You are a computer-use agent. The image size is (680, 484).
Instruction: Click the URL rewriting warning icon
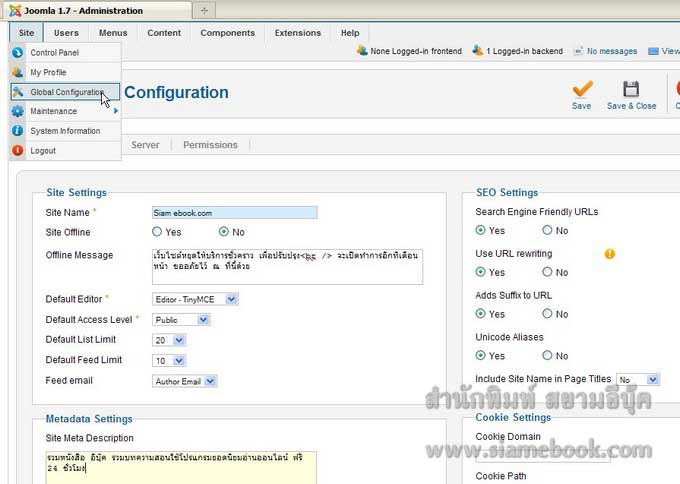point(610,253)
